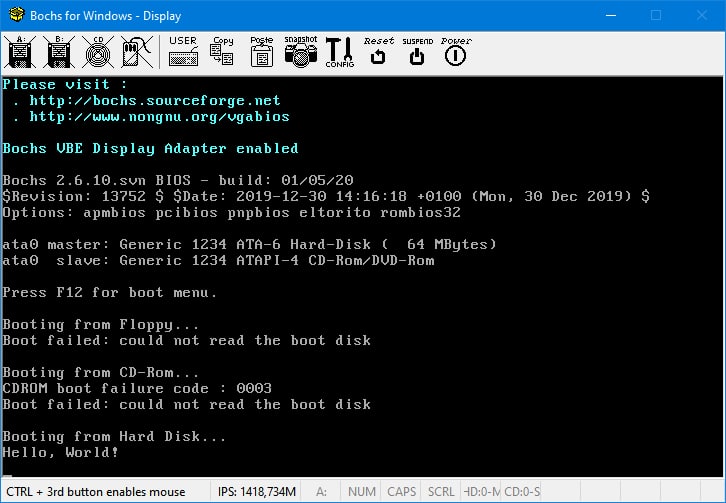The width and height of the screenshot is (726, 503).
Task: Minimize the Bochs window
Action: [611, 15]
